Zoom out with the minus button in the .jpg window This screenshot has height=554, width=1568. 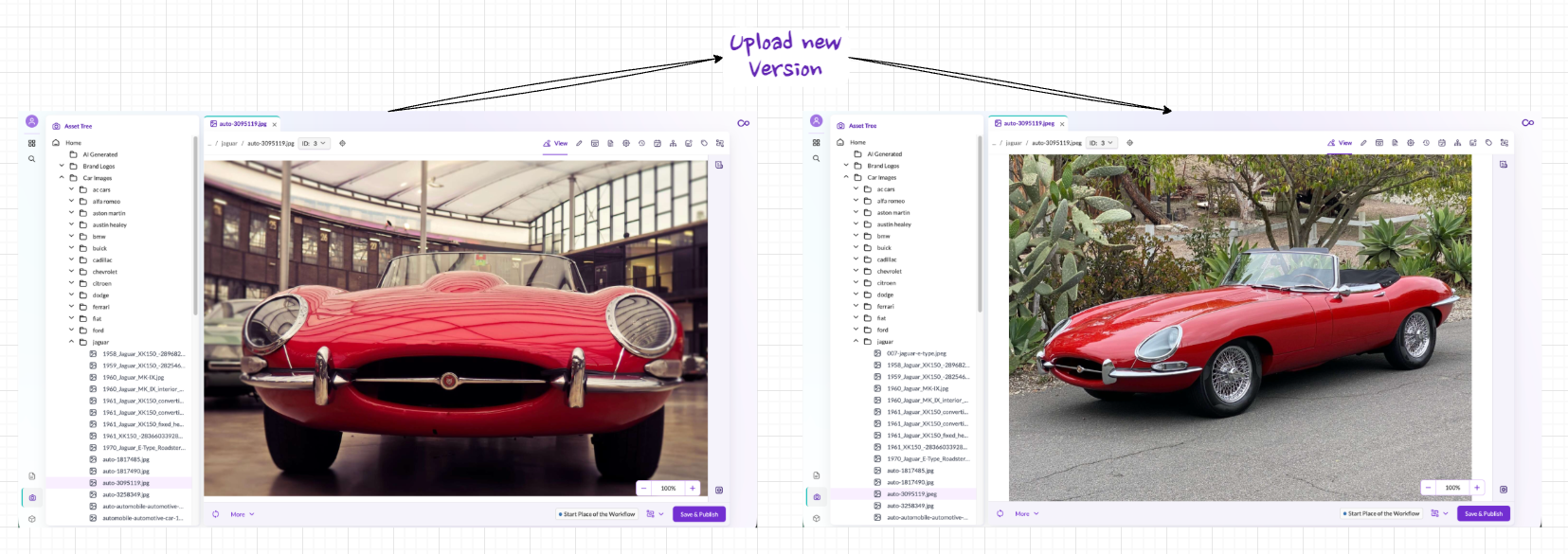[x=644, y=489]
